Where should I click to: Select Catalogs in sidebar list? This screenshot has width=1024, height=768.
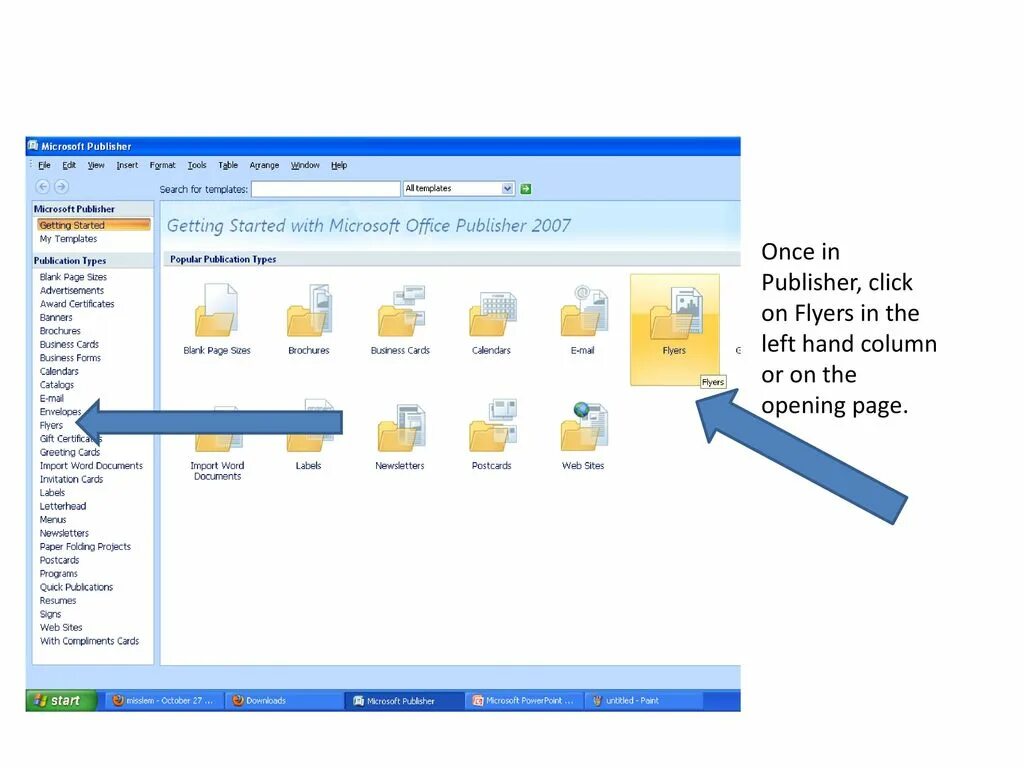coord(57,385)
